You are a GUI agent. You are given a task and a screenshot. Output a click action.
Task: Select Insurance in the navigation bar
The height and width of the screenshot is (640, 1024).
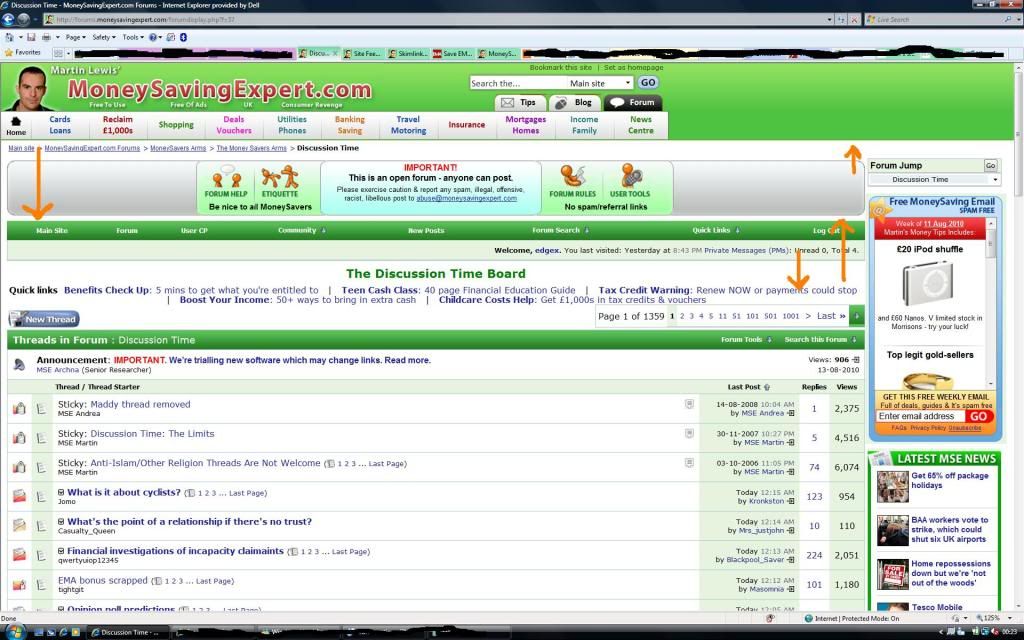[x=466, y=125]
